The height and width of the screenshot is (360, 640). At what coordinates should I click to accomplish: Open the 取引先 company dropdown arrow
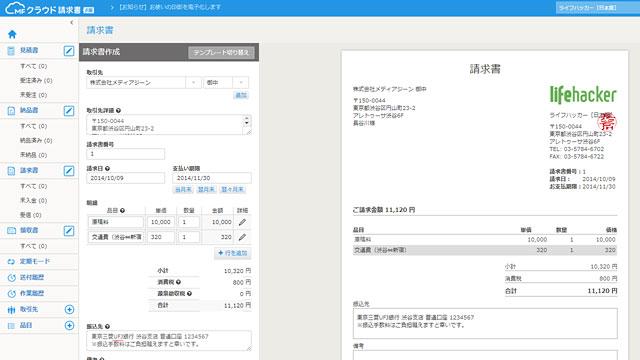coord(193,82)
